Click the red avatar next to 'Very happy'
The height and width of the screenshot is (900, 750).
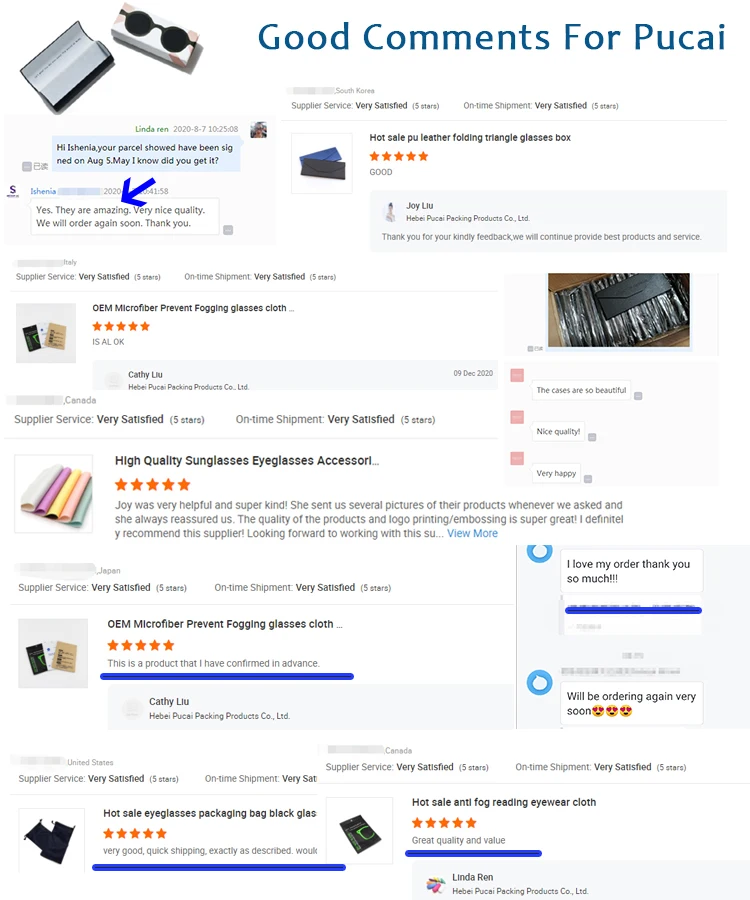(517, 458)
